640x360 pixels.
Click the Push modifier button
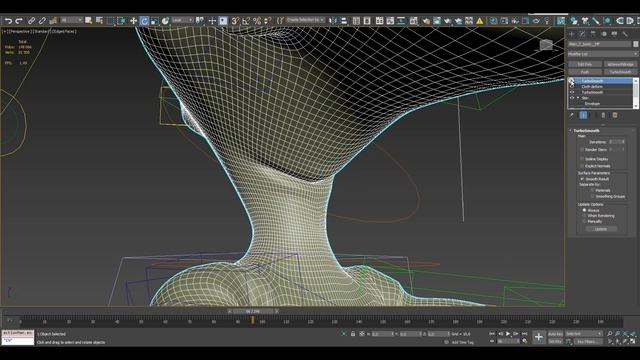(x=585, y=72)
